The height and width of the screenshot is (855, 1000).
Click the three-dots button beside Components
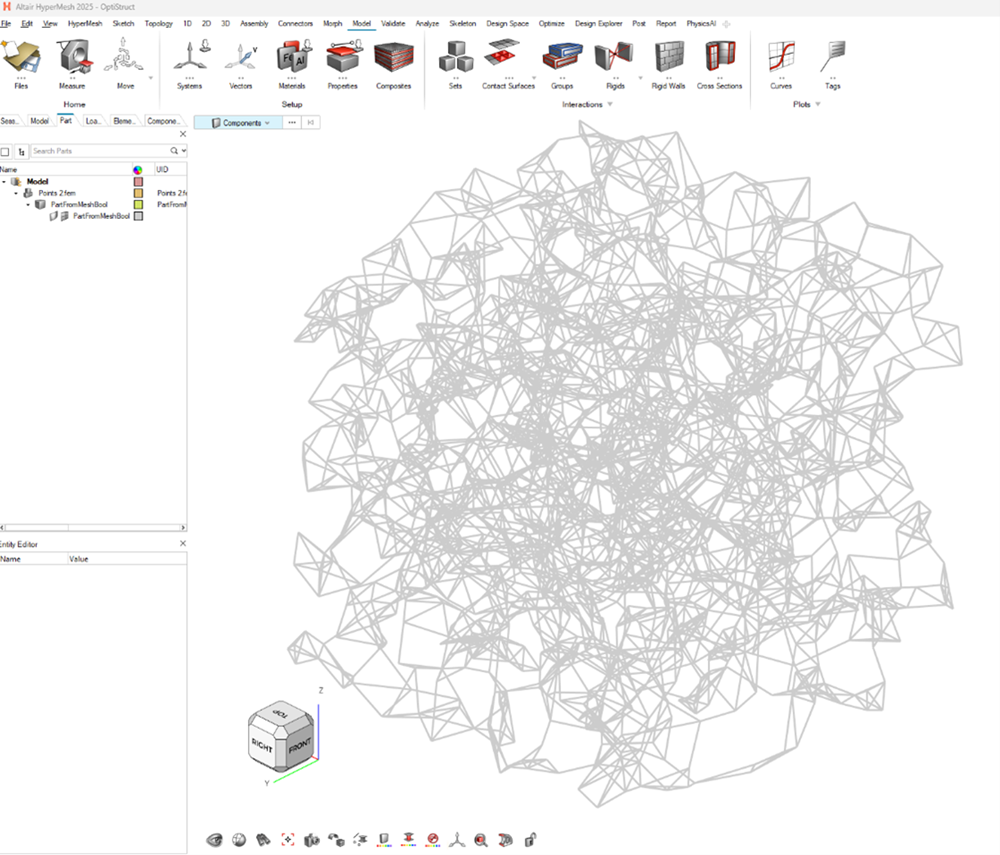(292, 122)
